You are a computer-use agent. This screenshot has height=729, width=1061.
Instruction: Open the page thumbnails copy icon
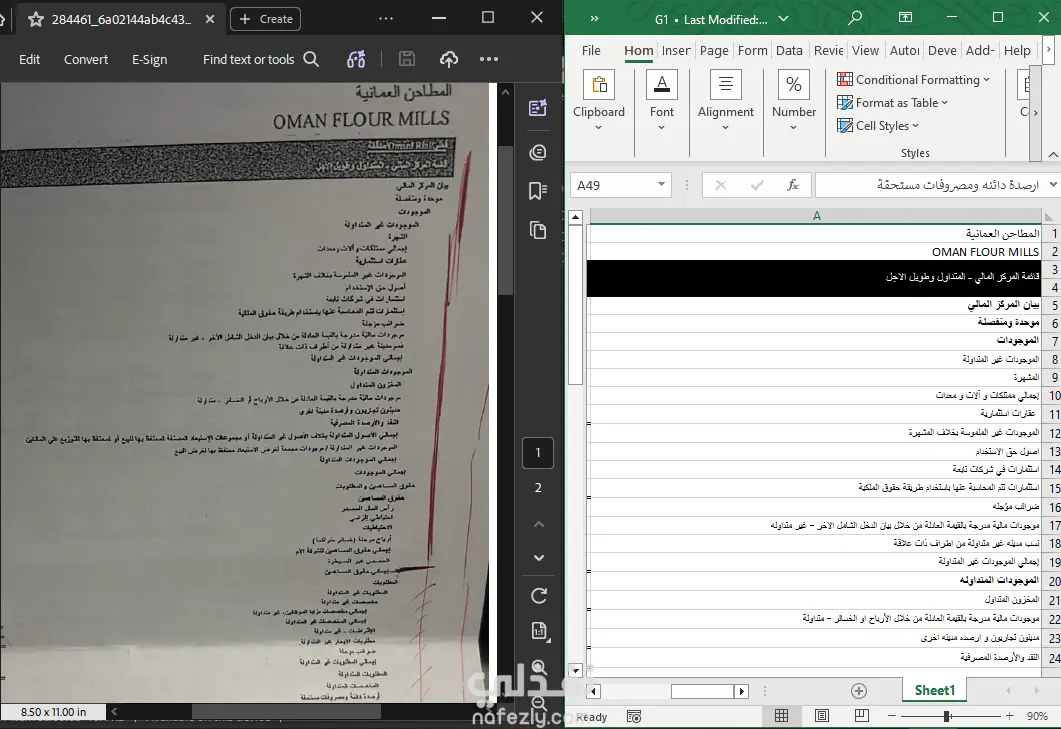(538, 230)
